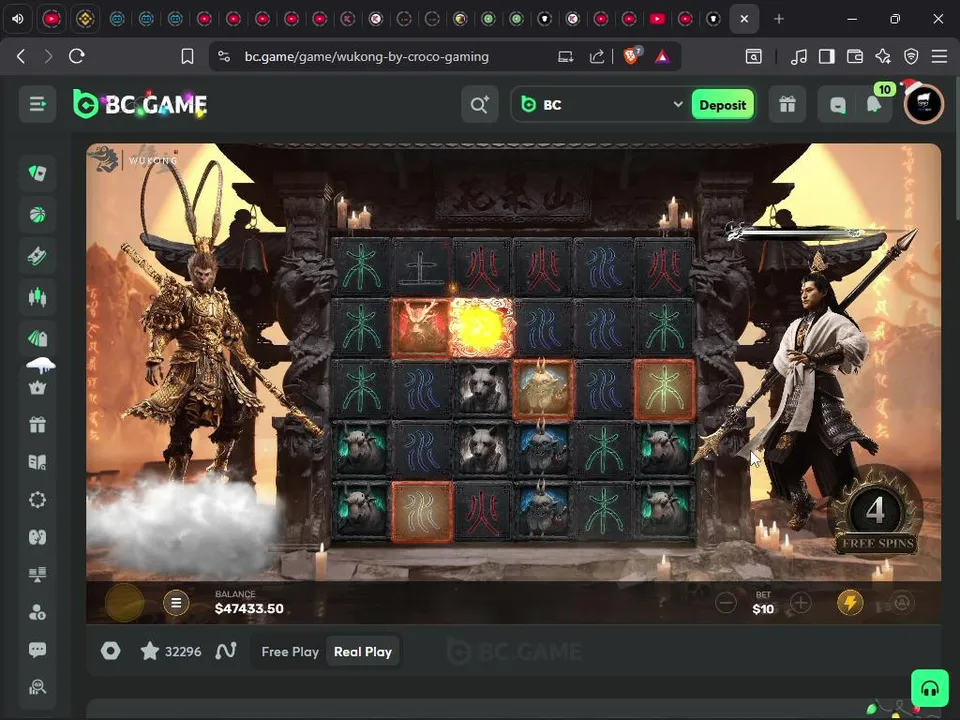Open the site search icon

479,105
